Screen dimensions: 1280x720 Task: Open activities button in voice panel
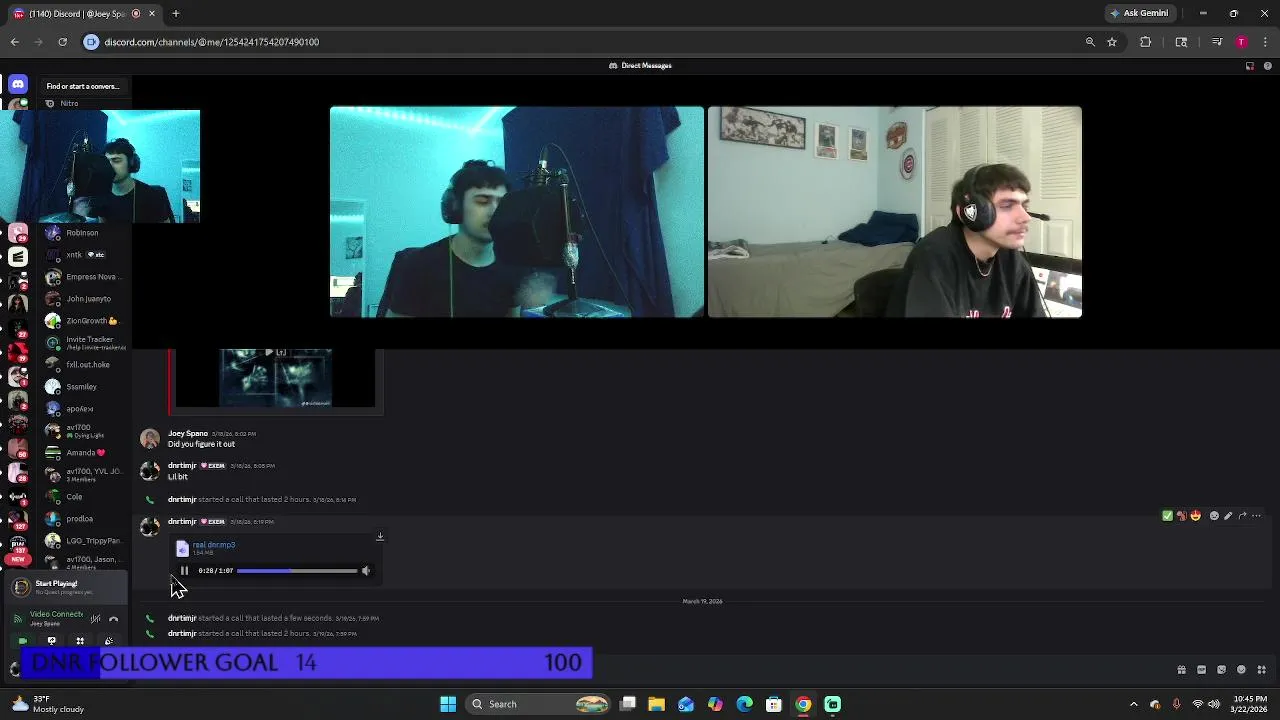(80, 641)
